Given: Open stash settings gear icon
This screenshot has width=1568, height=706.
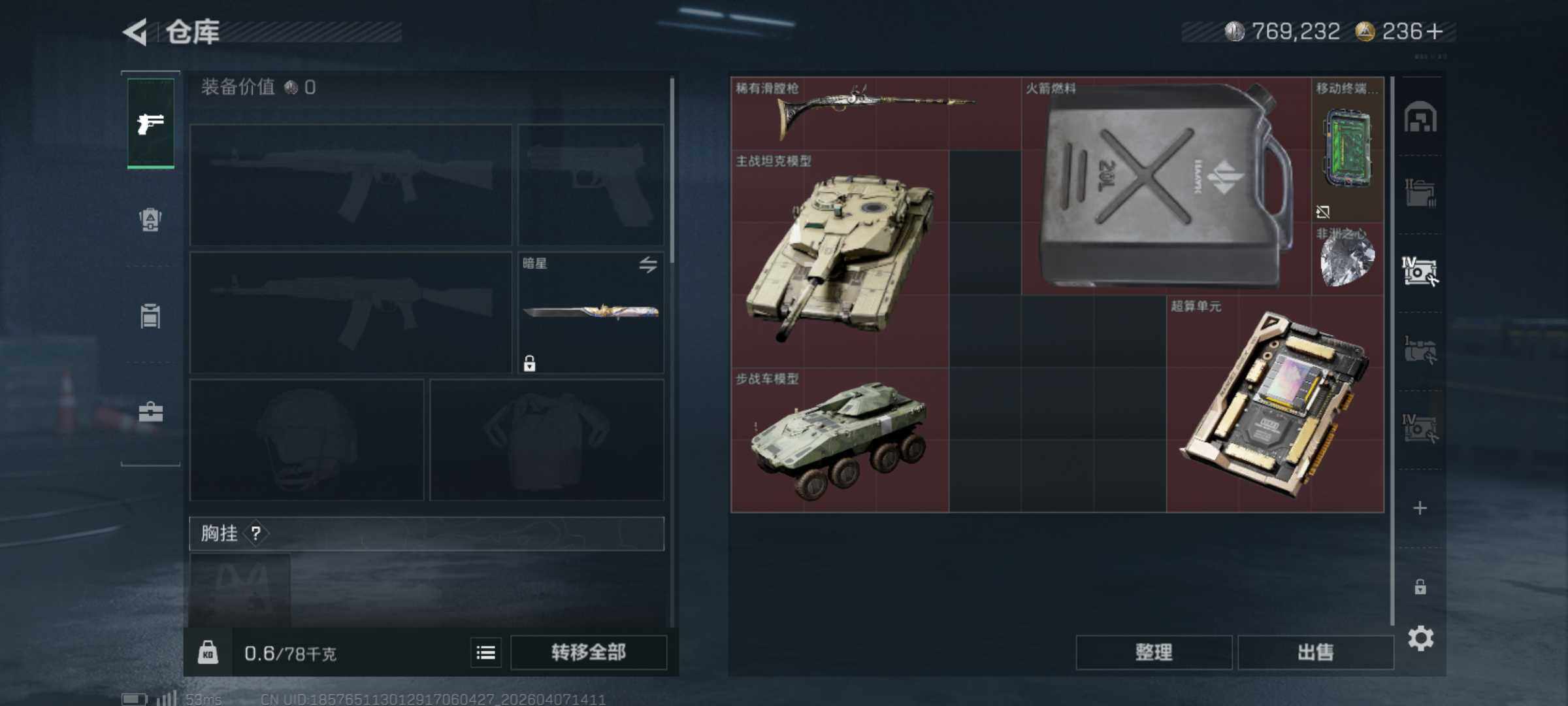Looking at the screenshot, I should (x=1420, y=638).
